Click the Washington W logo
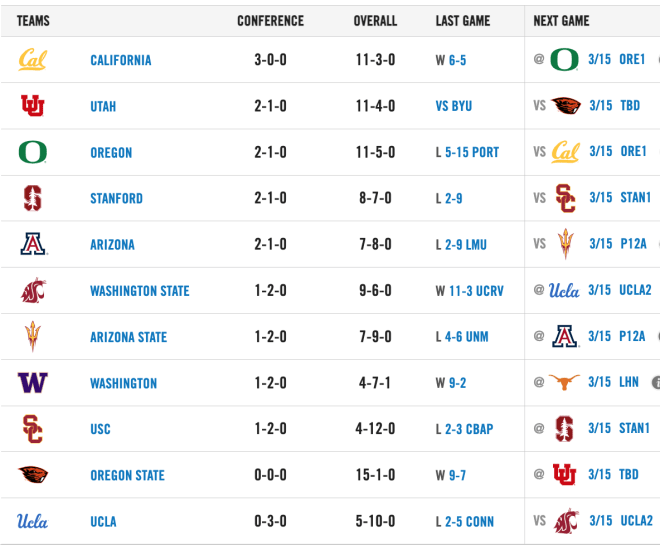The height and width of the screenshot is (545, 660). tap(32, 383)
